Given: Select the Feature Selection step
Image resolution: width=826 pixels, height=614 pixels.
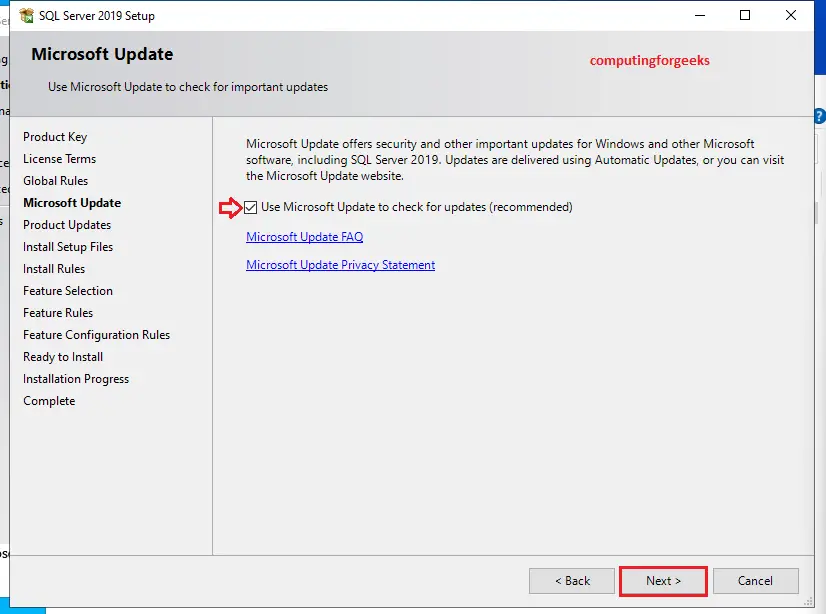Looking at the screenshot, I should (x=68, y=291).
